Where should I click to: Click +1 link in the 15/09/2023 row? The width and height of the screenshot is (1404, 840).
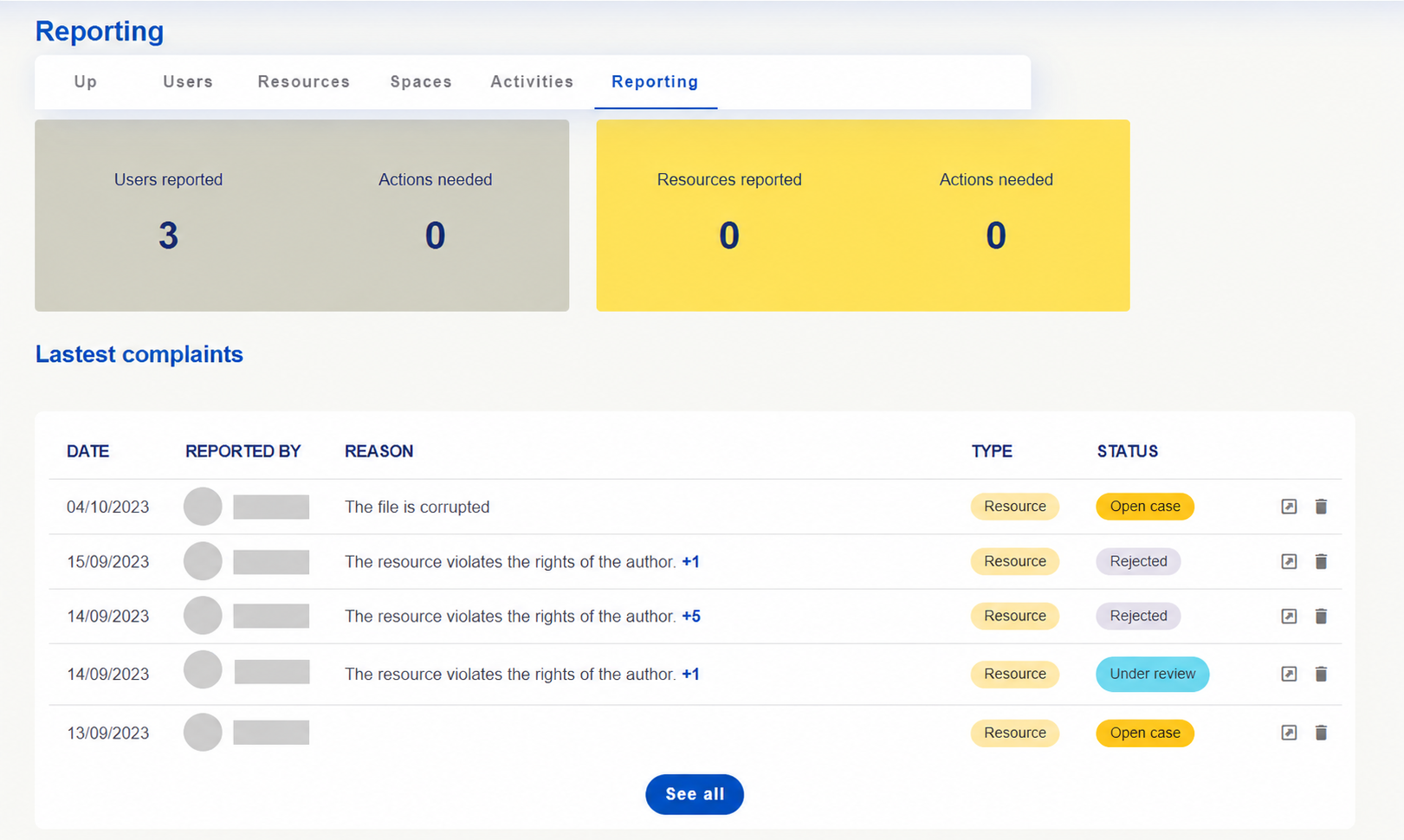click(x=690, y=561)
